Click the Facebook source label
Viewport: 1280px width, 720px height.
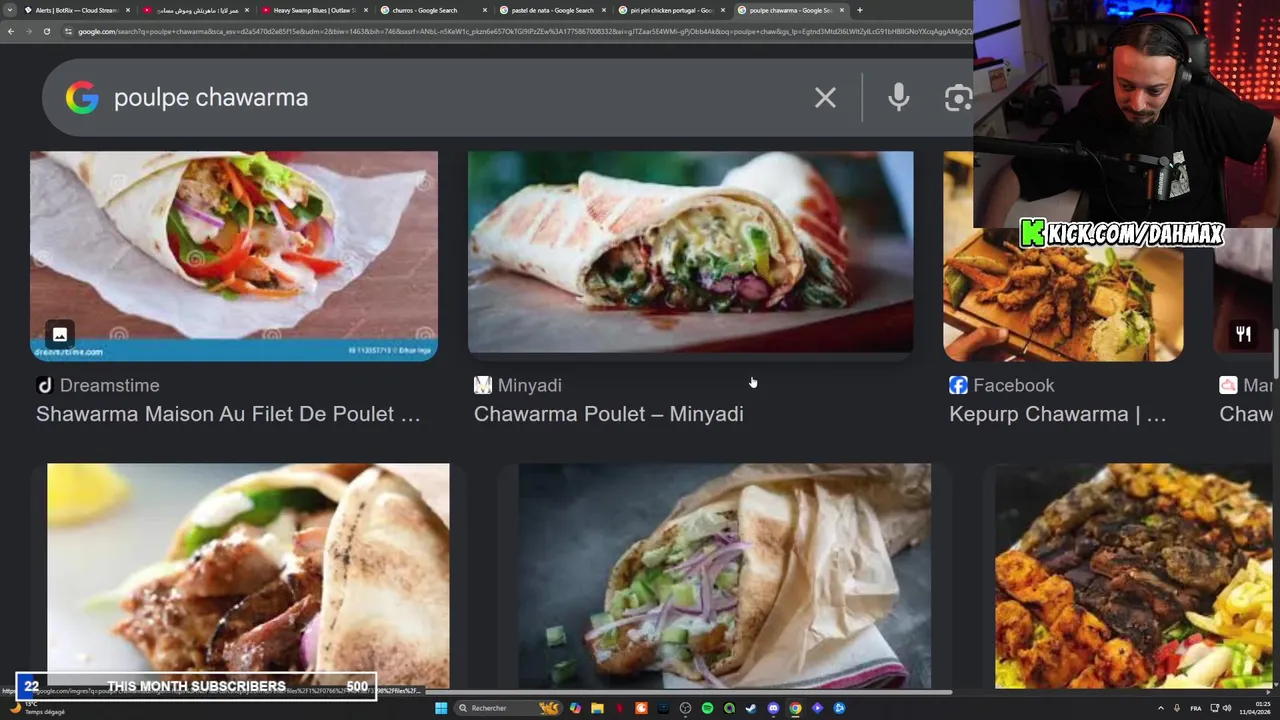coord(1013,385)
